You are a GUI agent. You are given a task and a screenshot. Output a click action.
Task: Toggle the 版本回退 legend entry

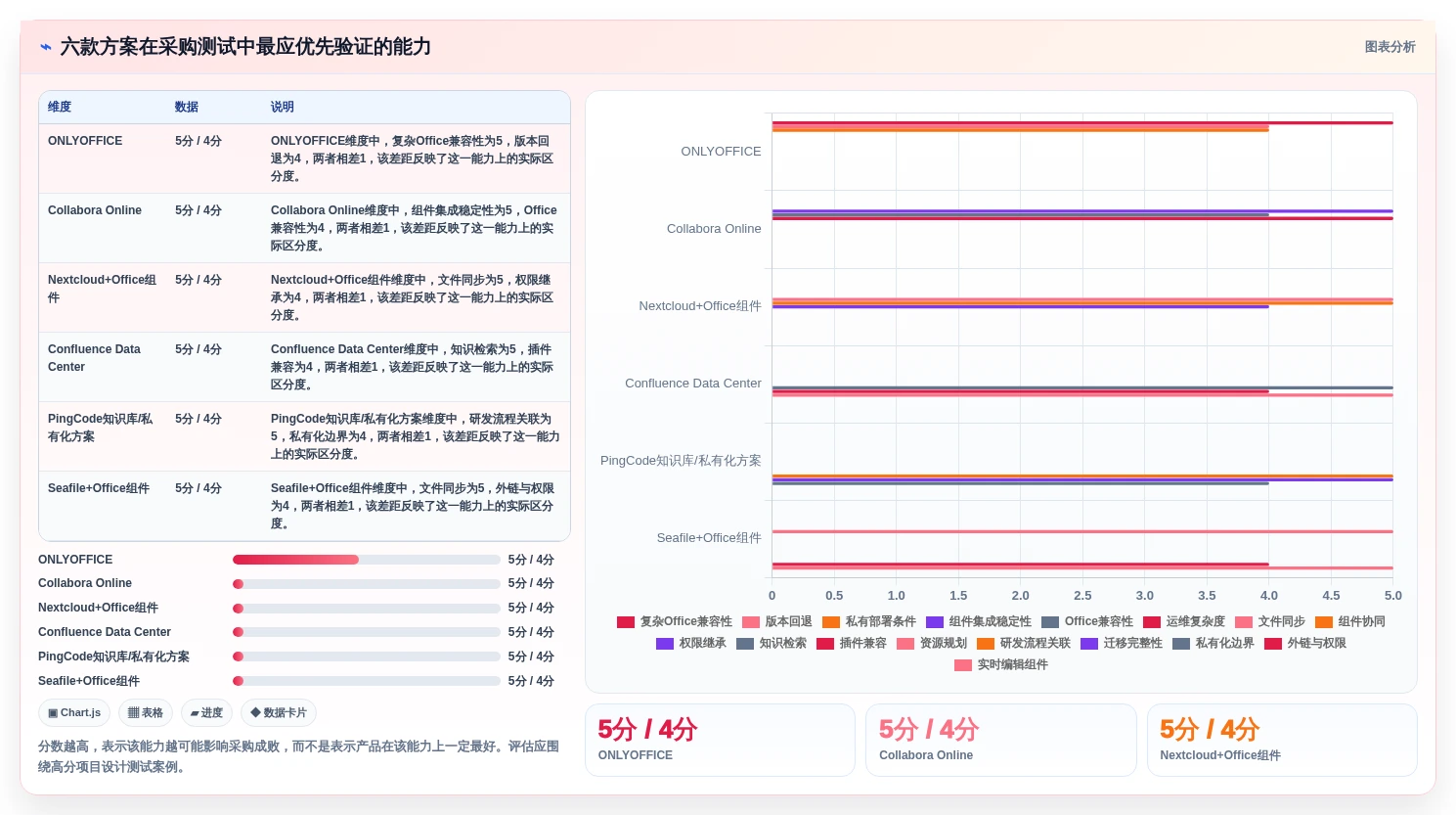pyautogui.click(x=776, y=621)
